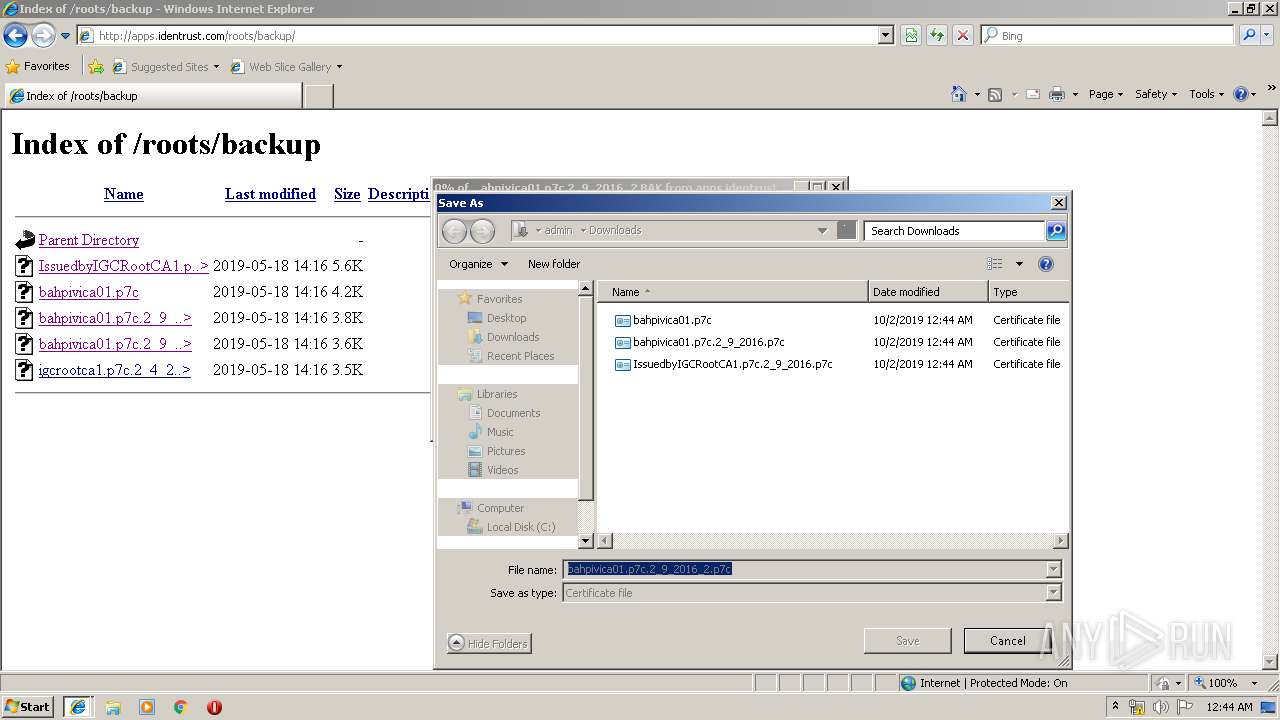Click the navigation pane vertical scrollbar
The width and height of the screenshot is (1280, 720).
coord(586,415)
